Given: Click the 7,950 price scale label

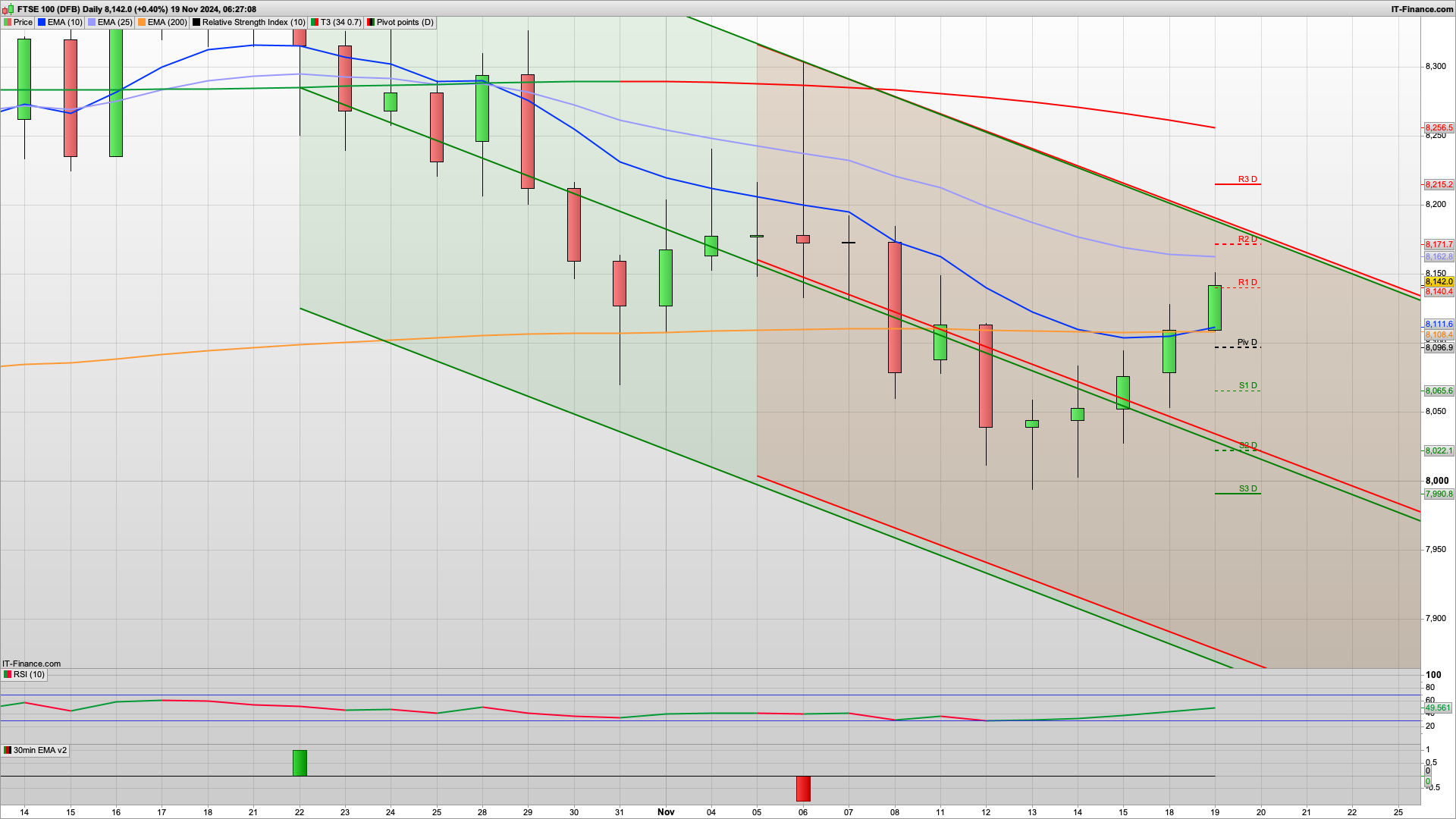Looking at the screenshot, I should pyautogui.click(x=1436, y=550).
